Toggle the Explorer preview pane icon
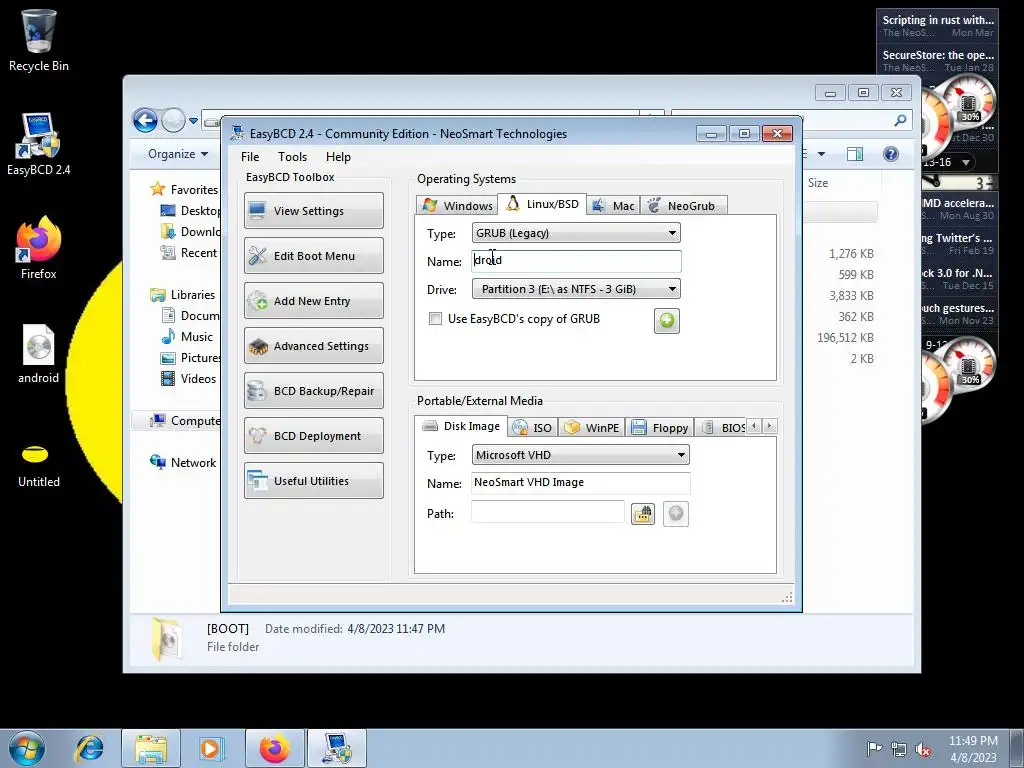Image resolution: width=1024 pixels, height=768 pixels. tap(854, 154)
